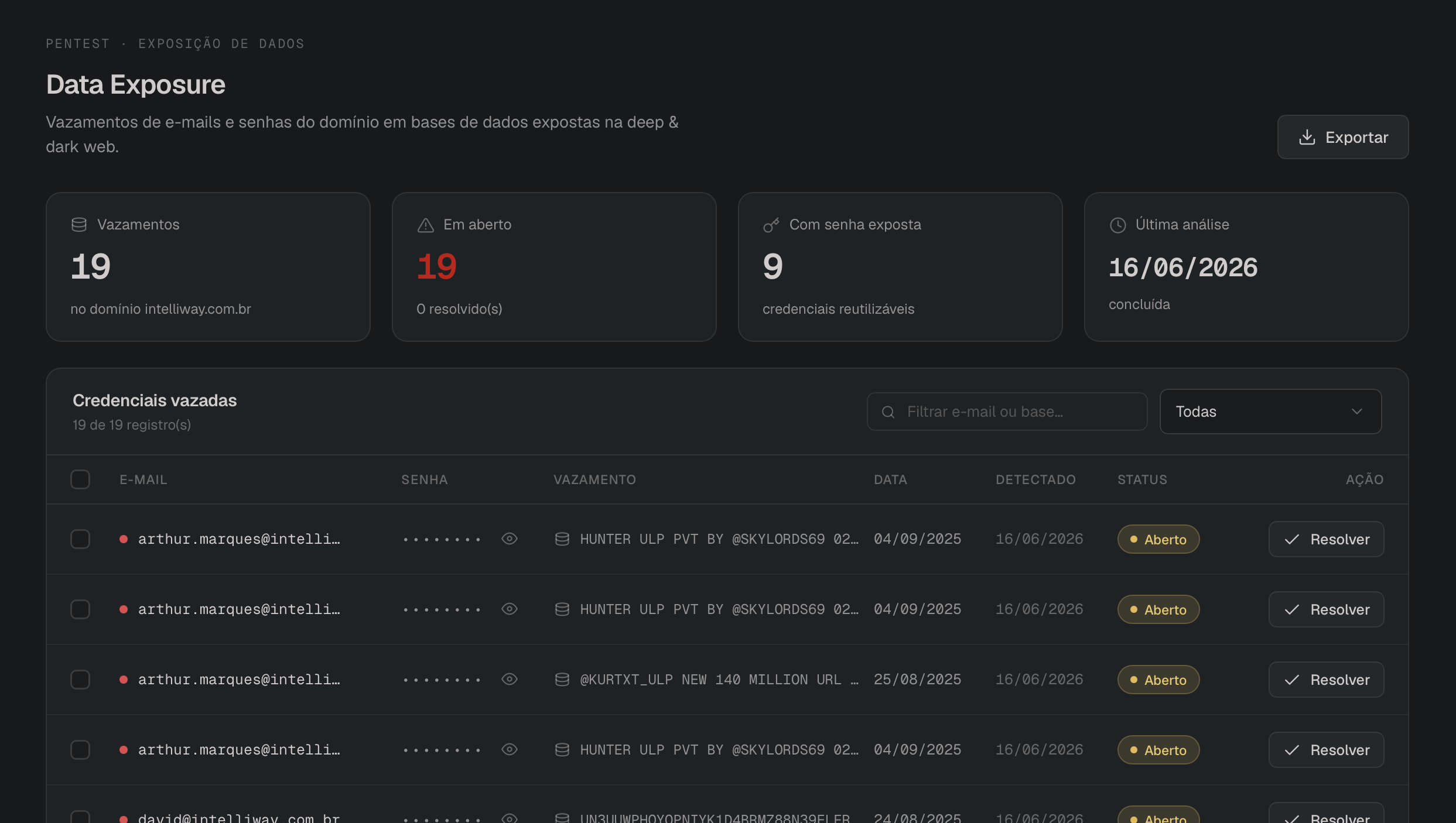Click Resolver in the @KURTXT_ULP row
1456x823 pixels.
pos(1326,680)
